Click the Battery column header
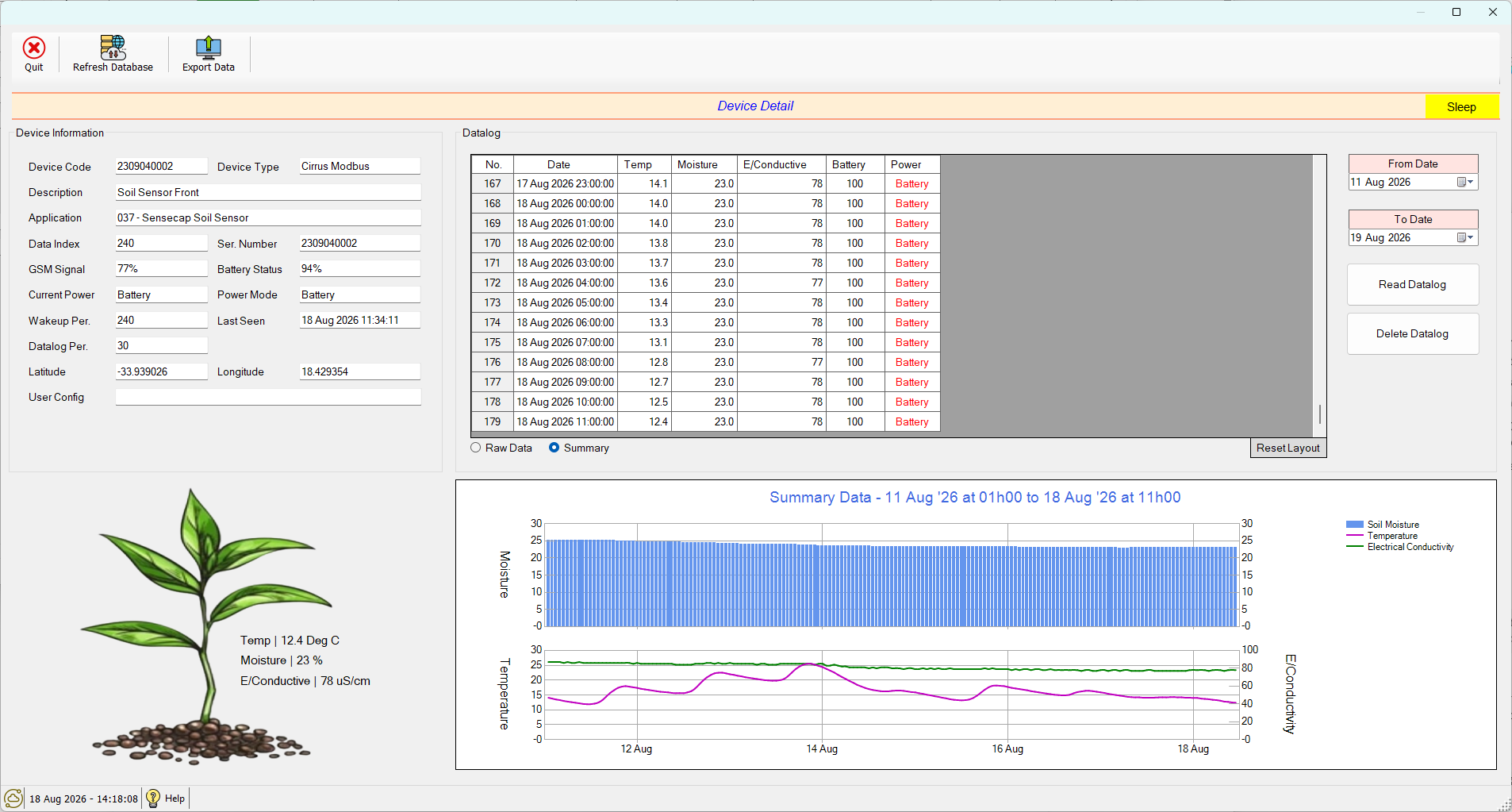 pos(855,164)
